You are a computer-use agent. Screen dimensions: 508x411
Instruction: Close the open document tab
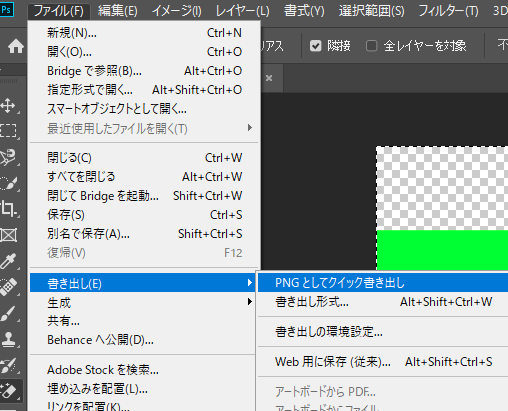click(269, 78)
